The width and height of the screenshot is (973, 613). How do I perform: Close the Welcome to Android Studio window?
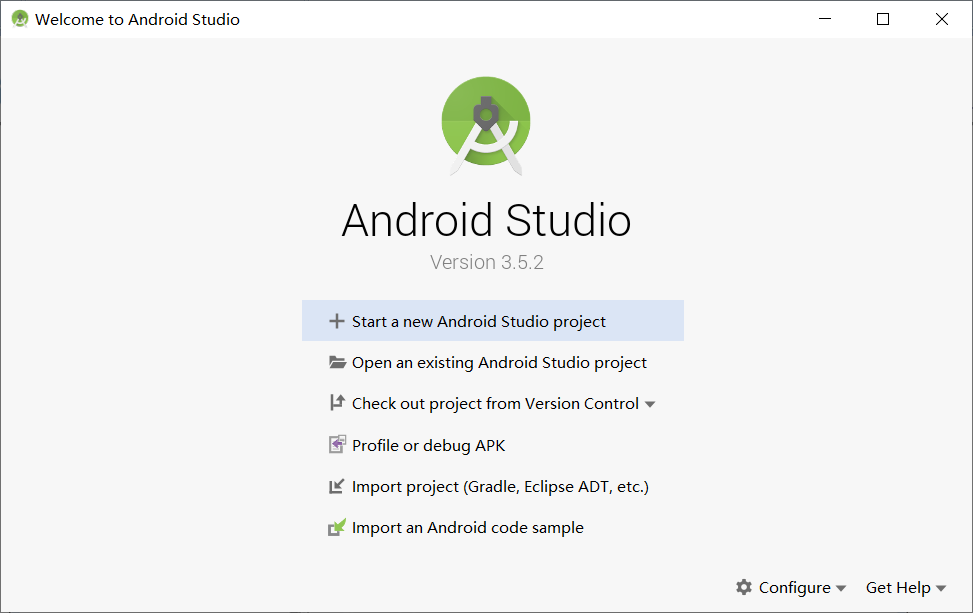pyautogui.click(x=941, y=19)
